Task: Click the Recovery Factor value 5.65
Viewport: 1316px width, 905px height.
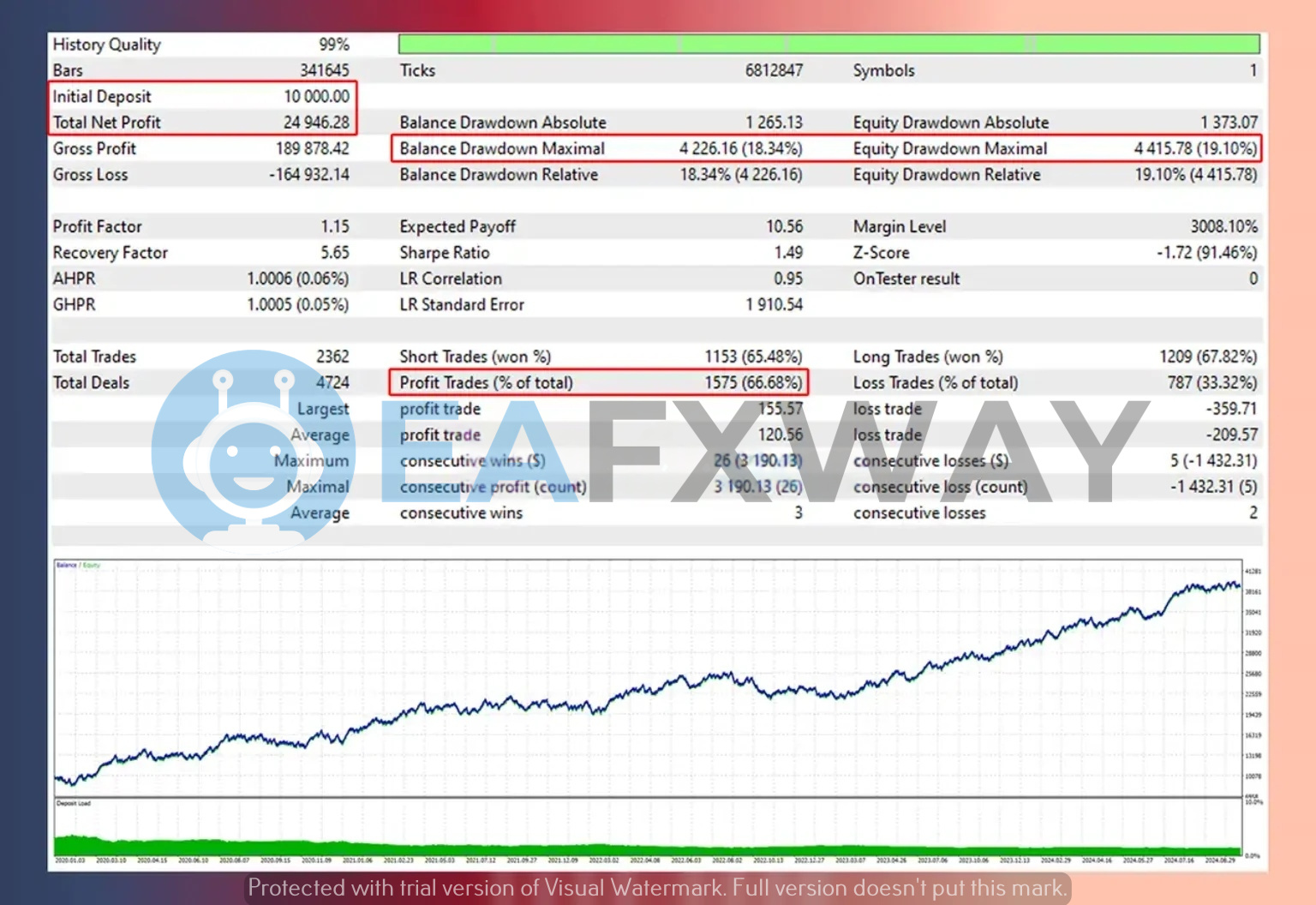Action: (335, 253)
